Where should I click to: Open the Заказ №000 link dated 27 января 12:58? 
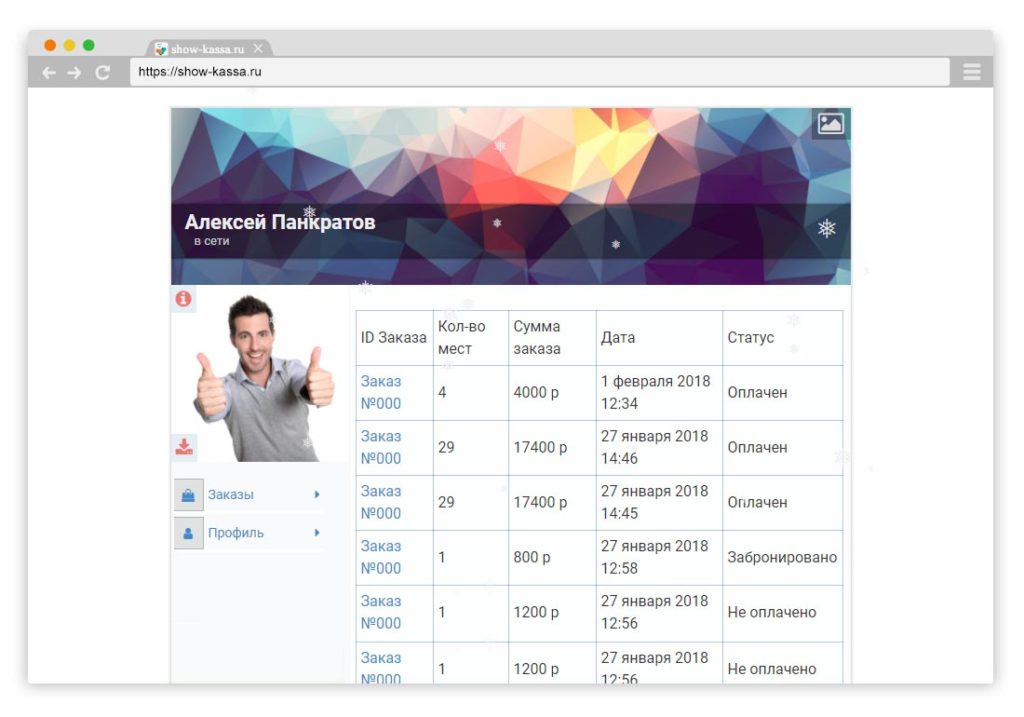tap(381, 557)
